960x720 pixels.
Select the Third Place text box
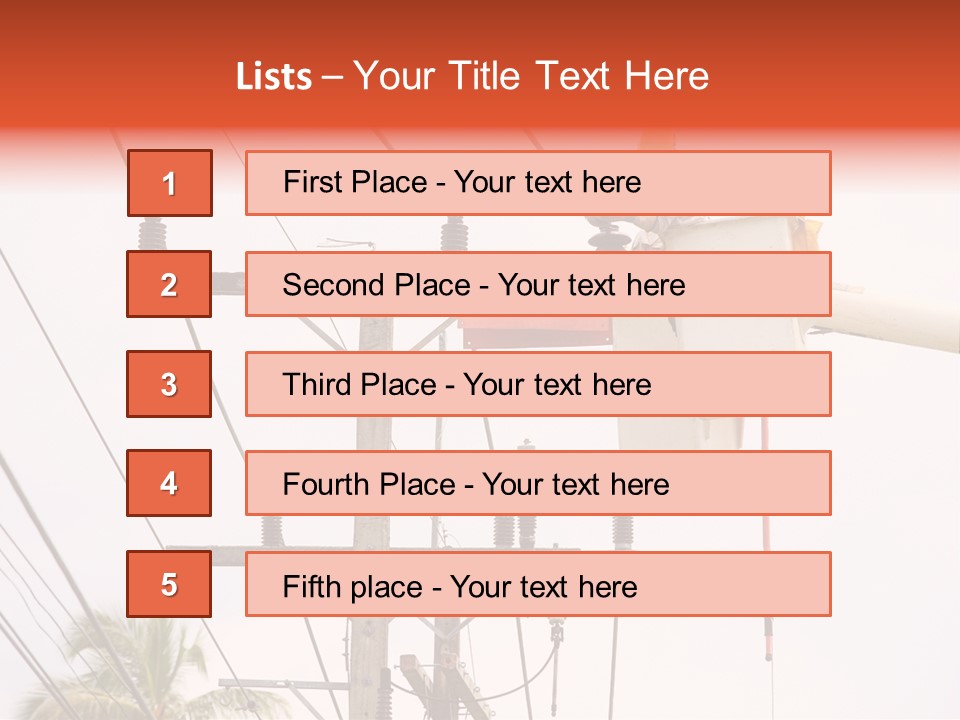538,384
